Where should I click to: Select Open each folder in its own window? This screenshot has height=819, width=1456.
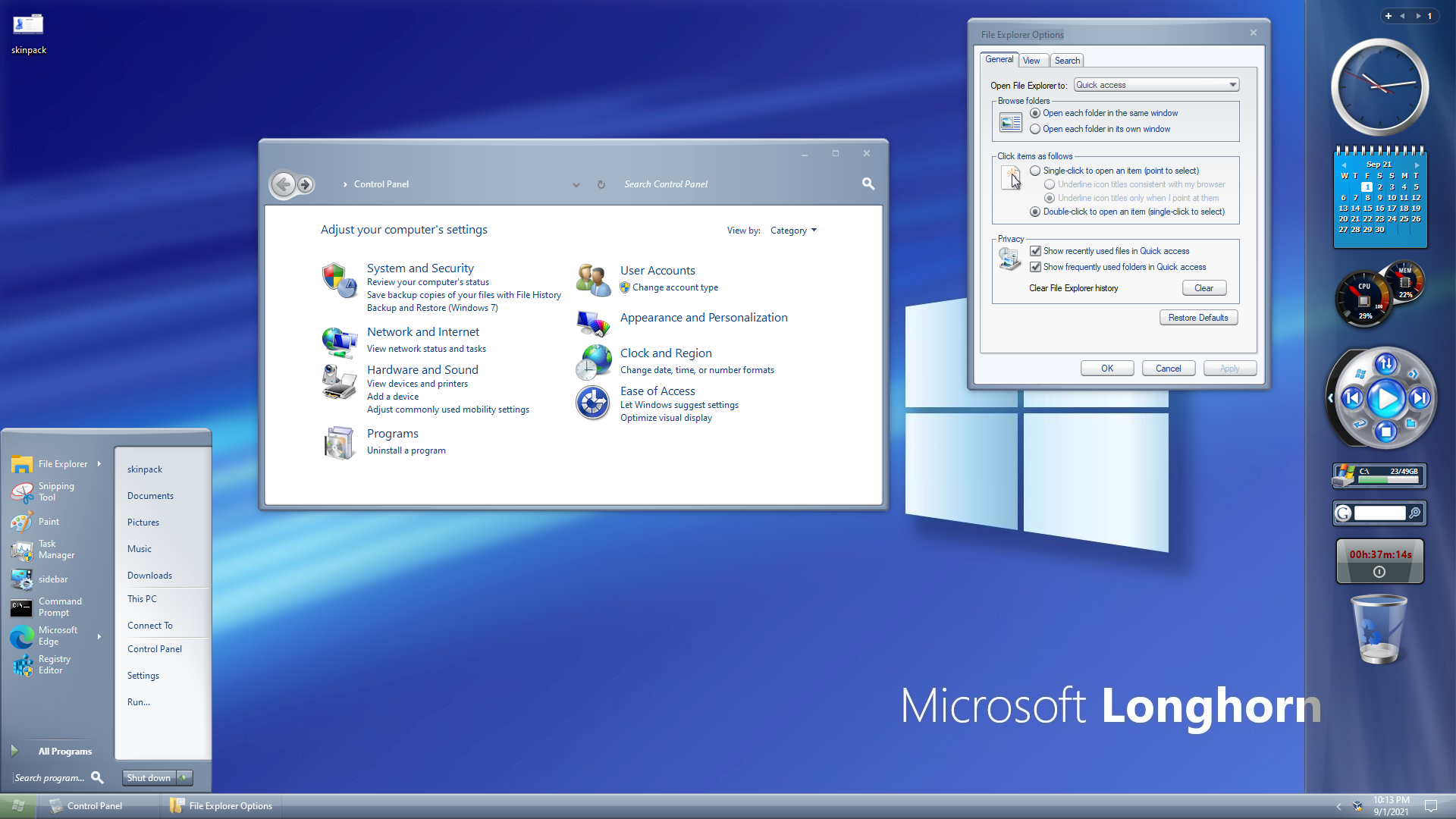tap(1035, 129)
